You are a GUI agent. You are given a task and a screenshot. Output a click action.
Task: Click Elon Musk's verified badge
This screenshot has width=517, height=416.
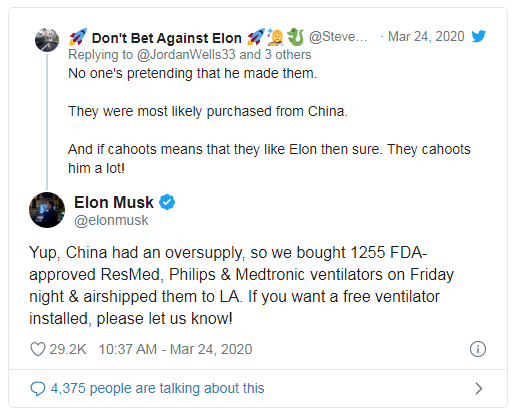167,202
